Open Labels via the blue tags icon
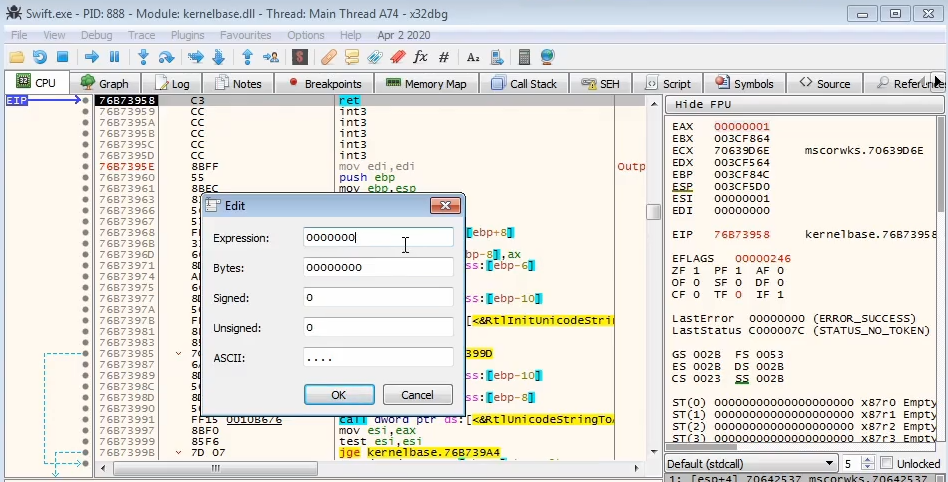The image size is (948, 482). [375, 57]
